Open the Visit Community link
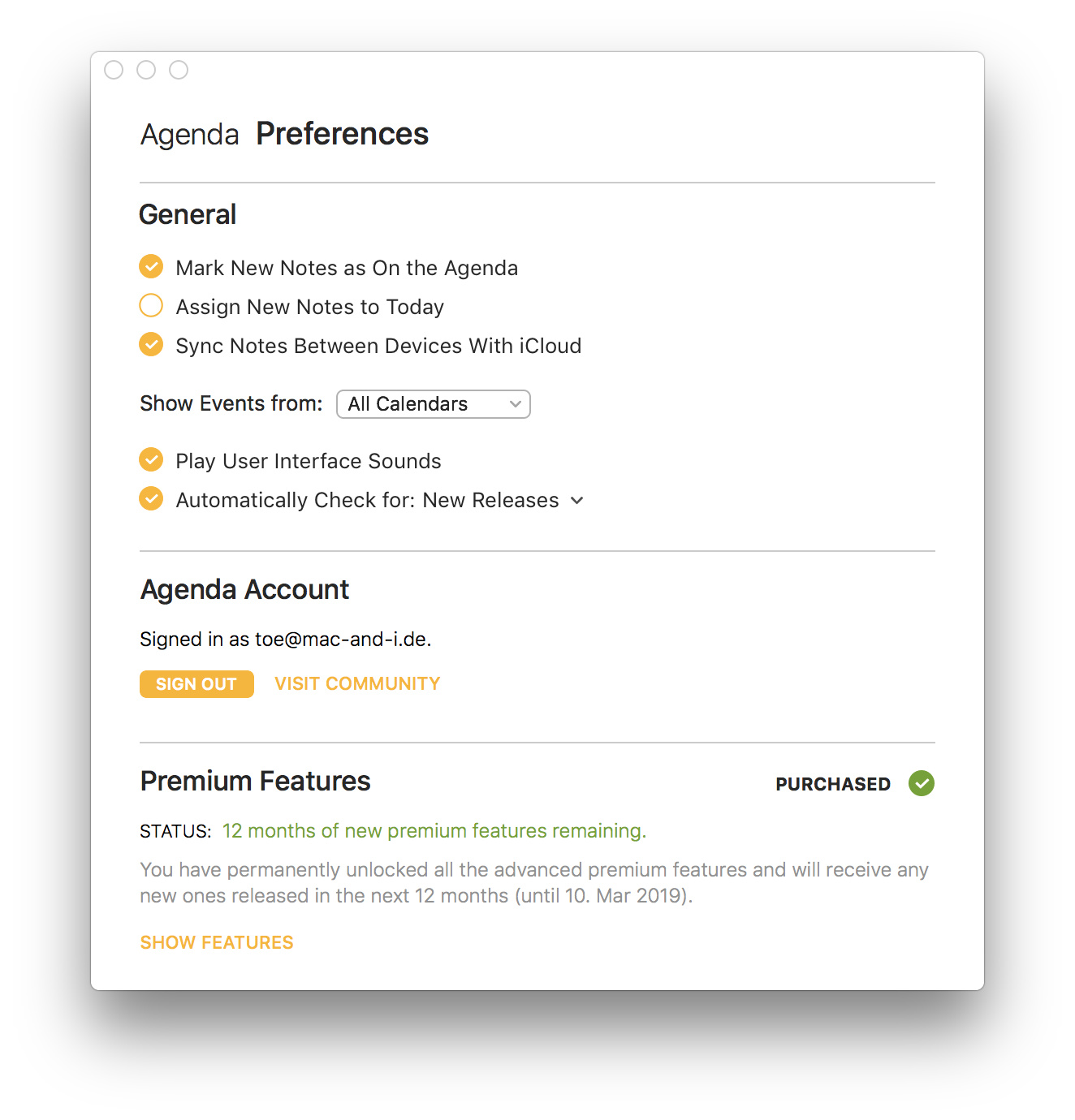The height and width of the screenshot is (1120, 1075). point(357,683)
